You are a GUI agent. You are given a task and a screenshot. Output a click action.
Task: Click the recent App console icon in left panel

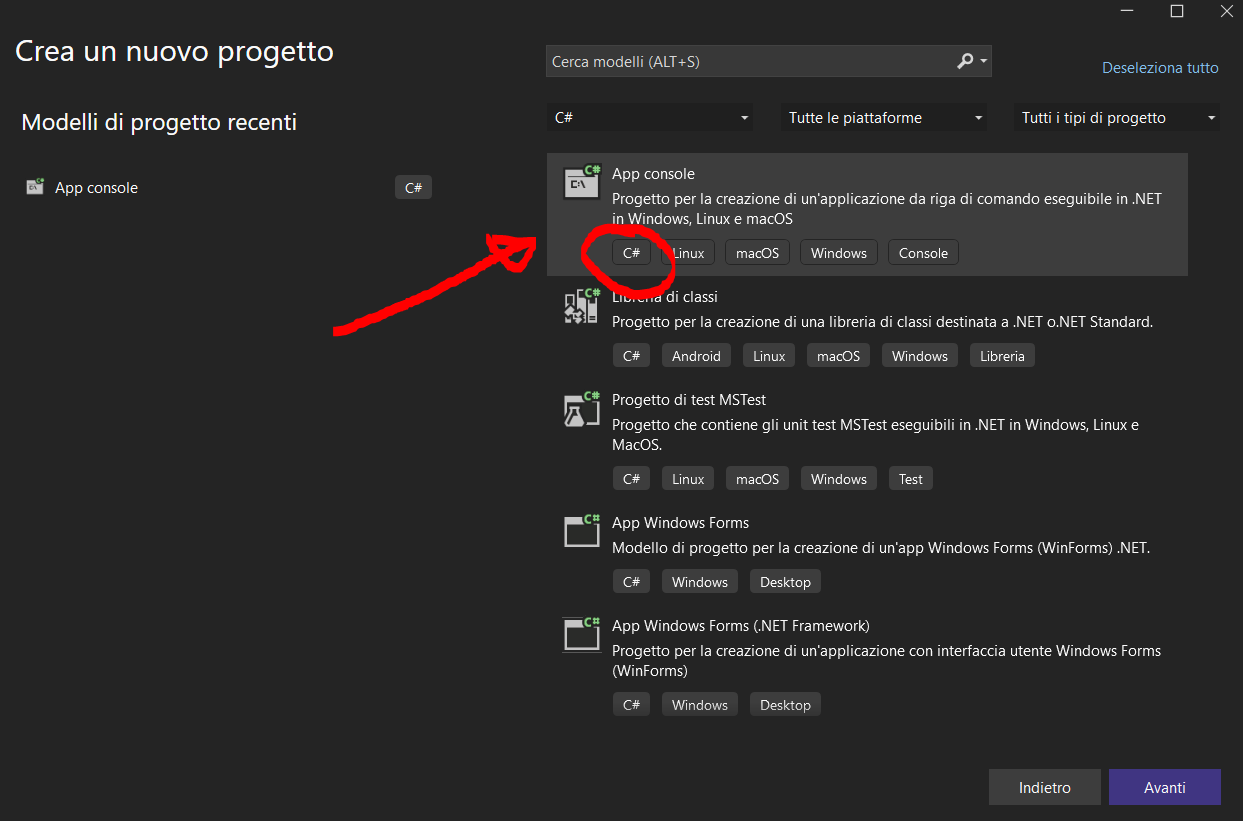pos(35,187)
